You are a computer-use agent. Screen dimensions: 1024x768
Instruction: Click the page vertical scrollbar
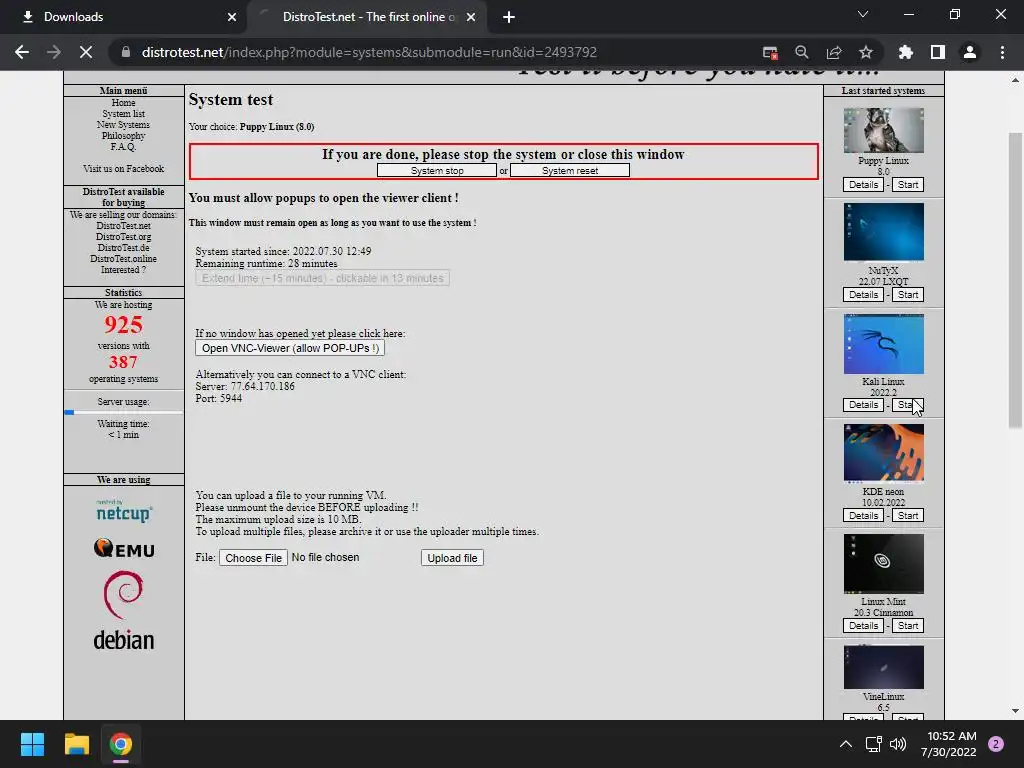(1015, 281)
